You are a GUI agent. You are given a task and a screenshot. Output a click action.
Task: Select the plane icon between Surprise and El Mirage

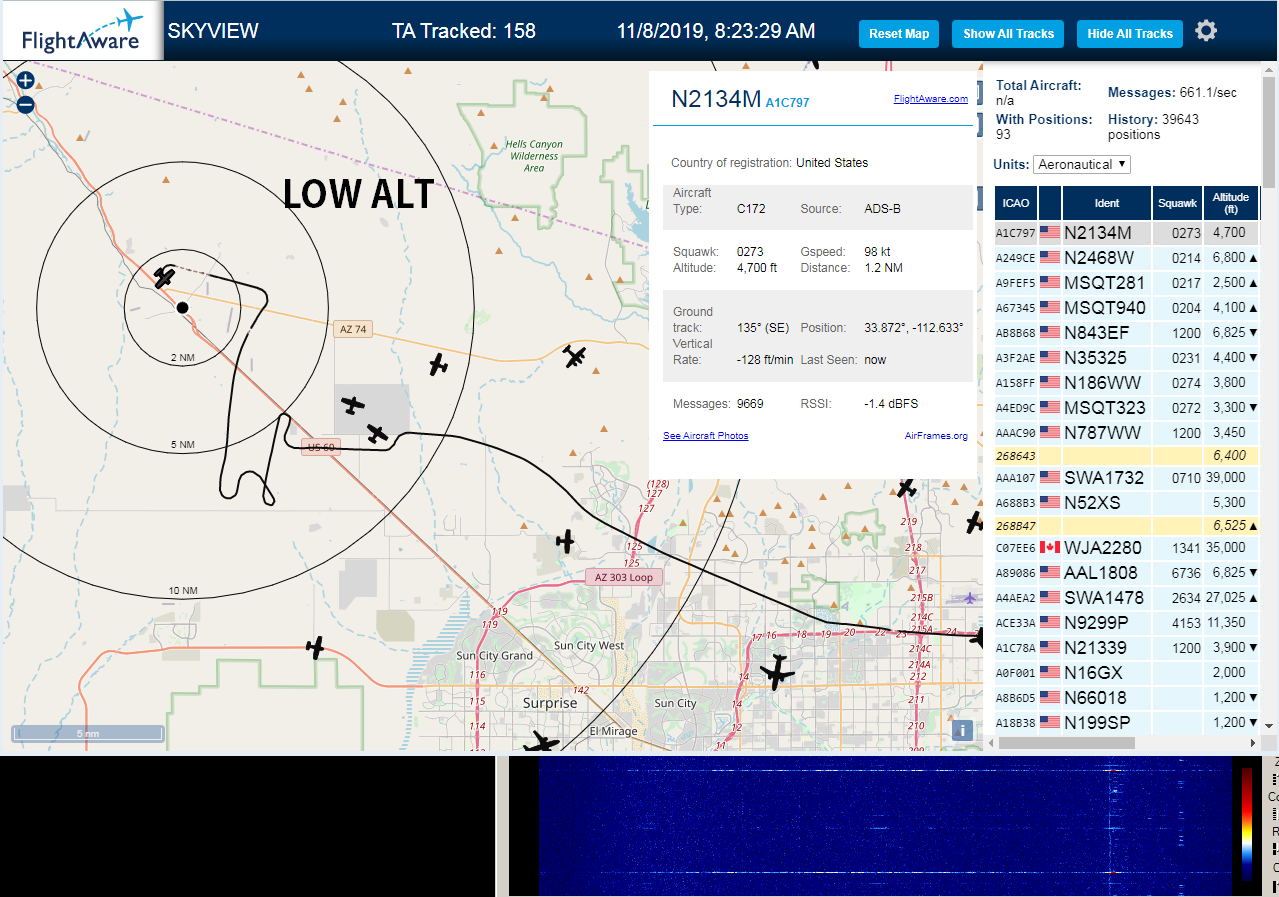coord(541,741)
